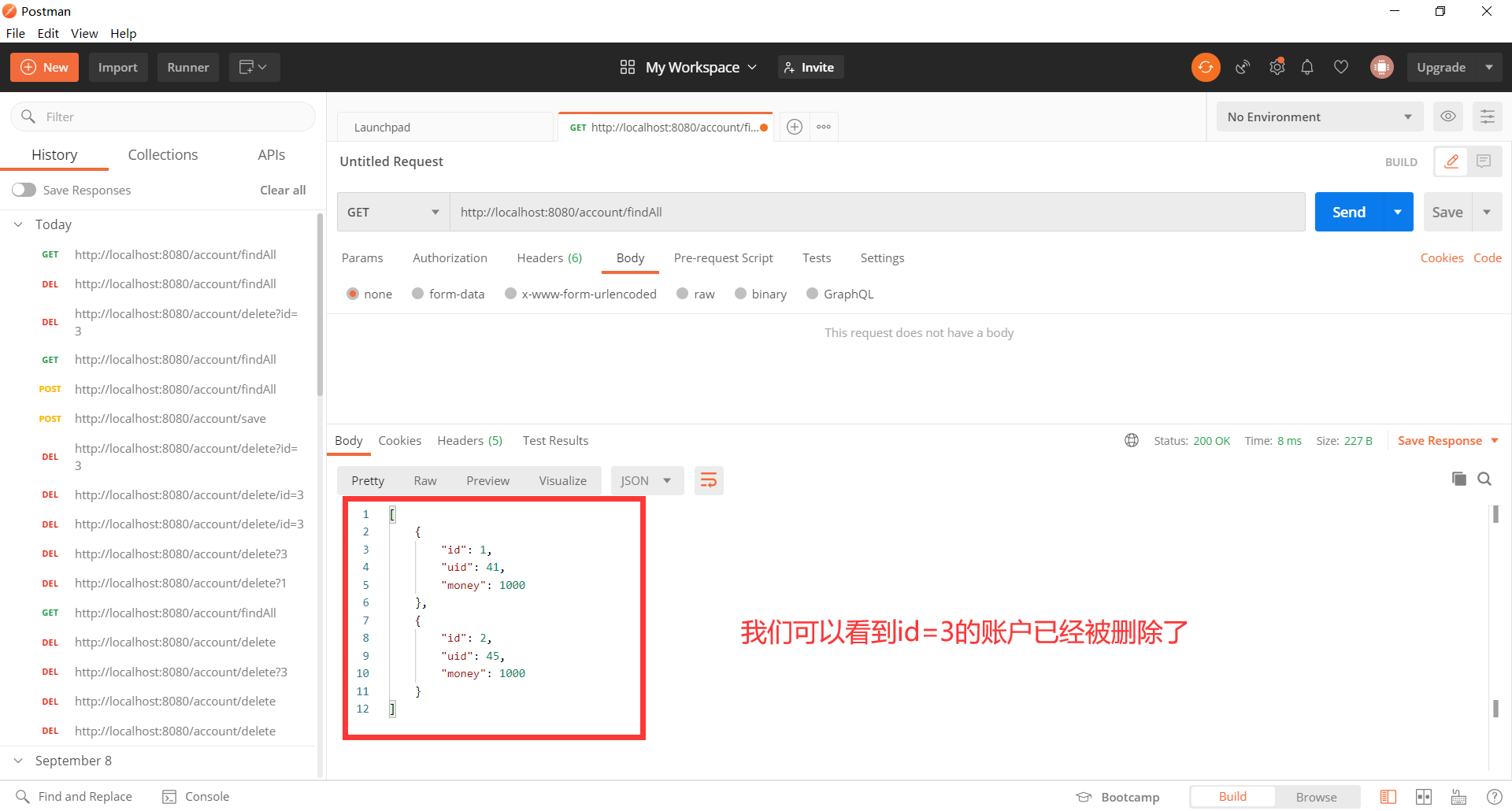Image resolution: width=1512 pixels, height=811 pixels.
Task: Click the Clear all link
Action: (283, 190)
